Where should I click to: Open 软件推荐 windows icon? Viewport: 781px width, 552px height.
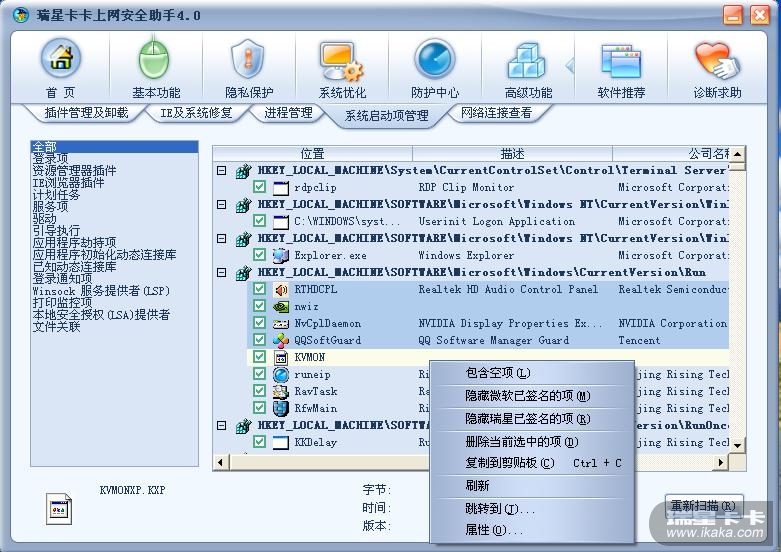[x=621, y=62]
